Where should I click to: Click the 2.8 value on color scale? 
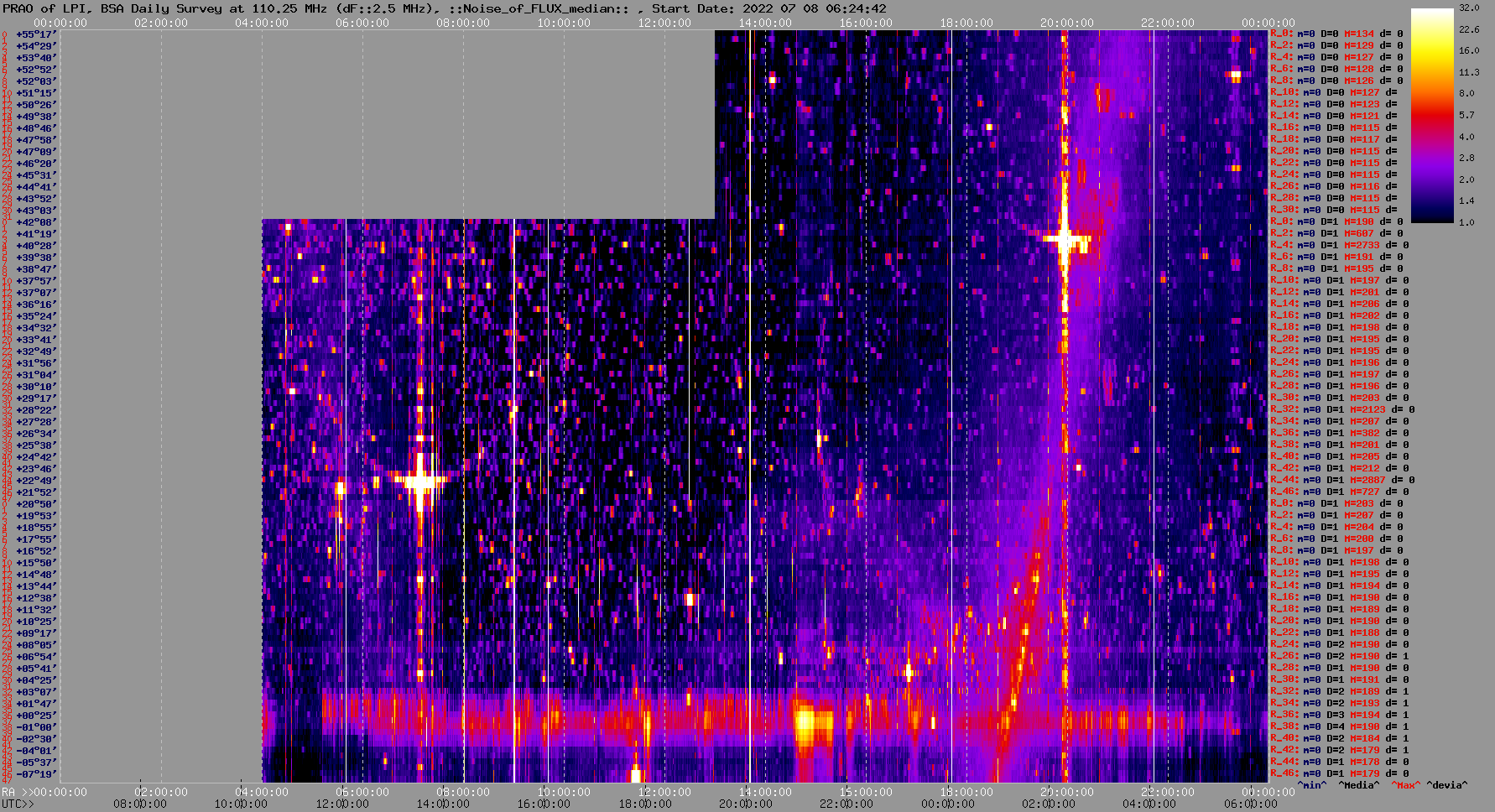tap(1466, 158)
